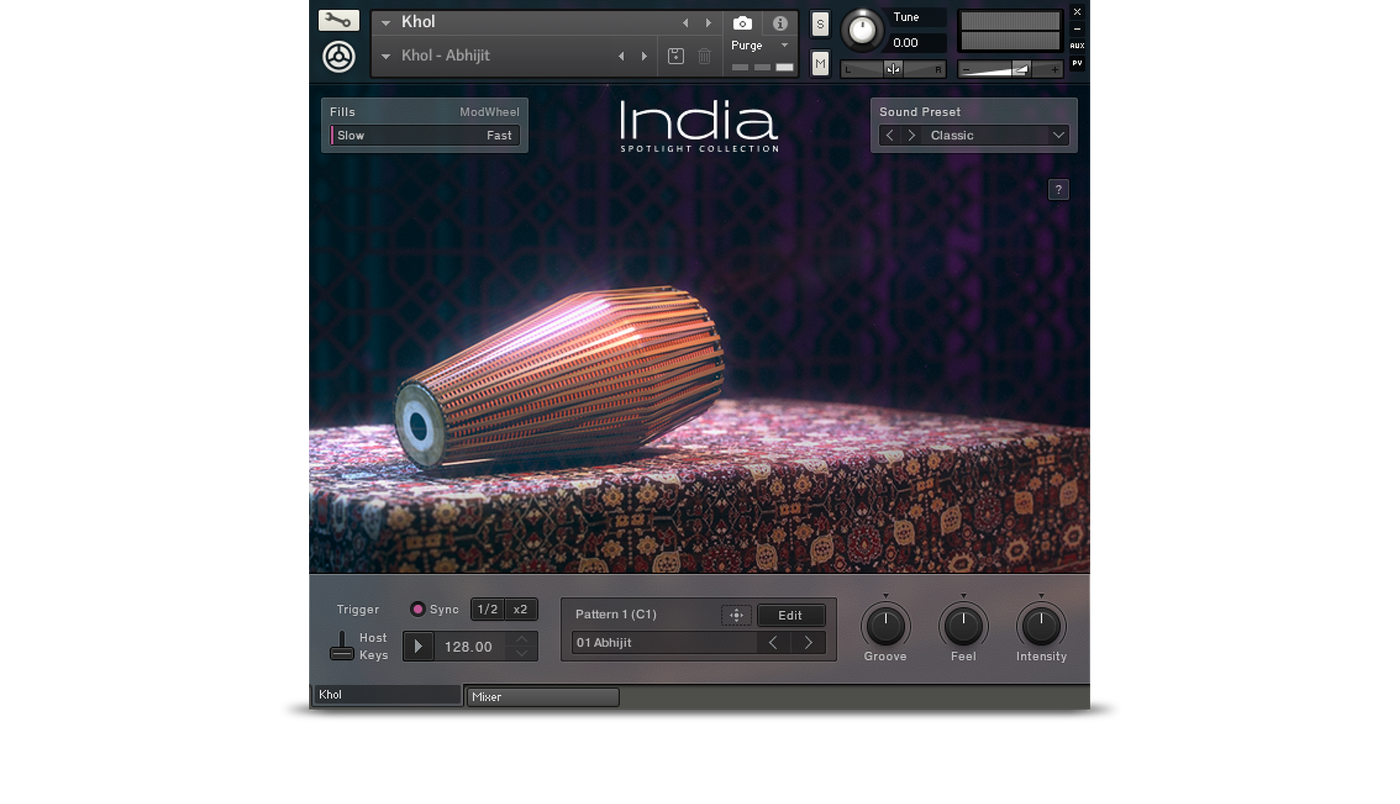
Task: Decrease tempo with the down stepper arrow
Action: point(522,653)
